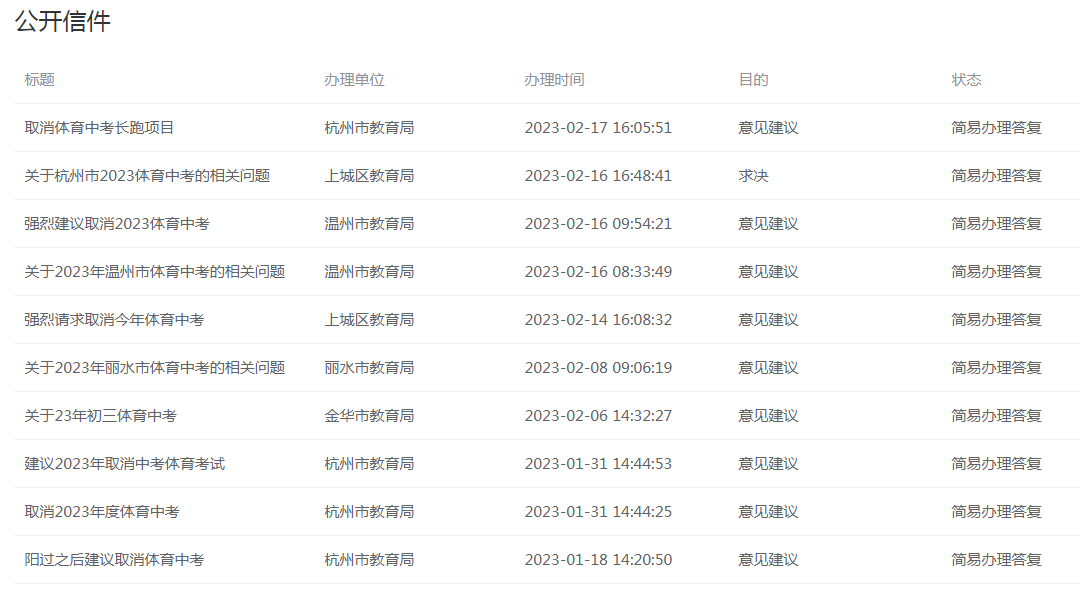Click the 金华市教育局 unit cell
1080x592 pixels.
369,416
